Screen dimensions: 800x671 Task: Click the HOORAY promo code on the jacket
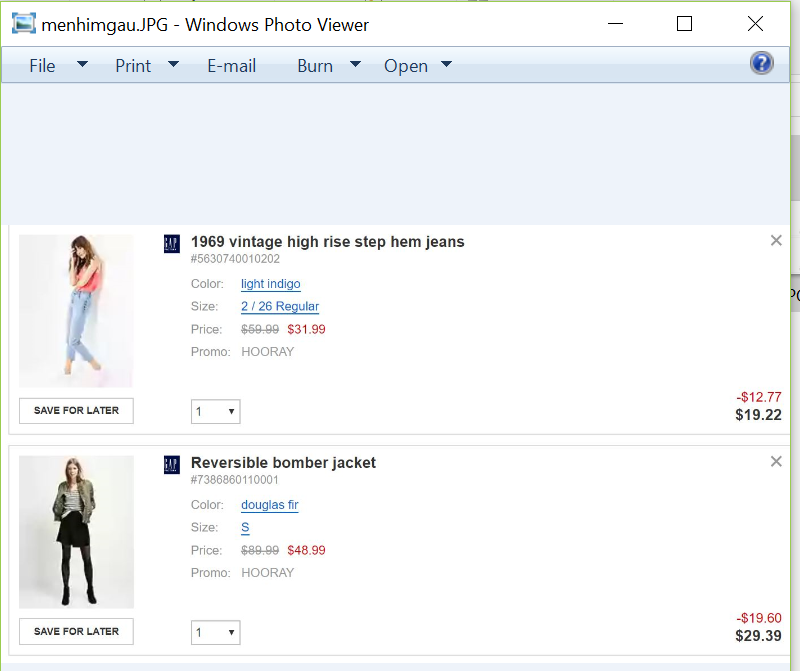click(x=267, y=573)
